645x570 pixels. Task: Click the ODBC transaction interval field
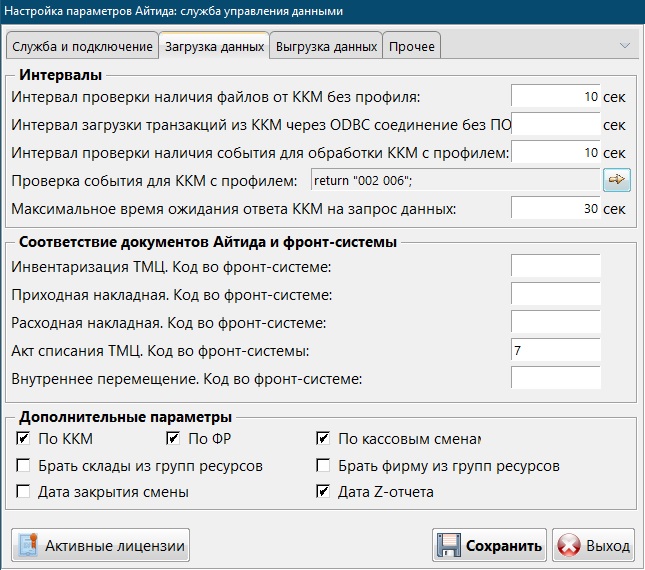(556, 124)
